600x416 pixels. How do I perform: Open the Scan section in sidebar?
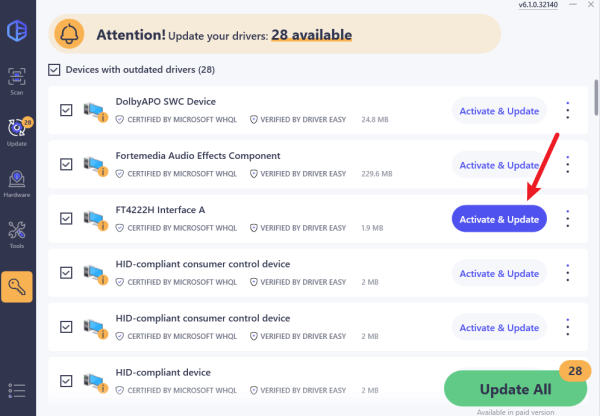[17, 82]
